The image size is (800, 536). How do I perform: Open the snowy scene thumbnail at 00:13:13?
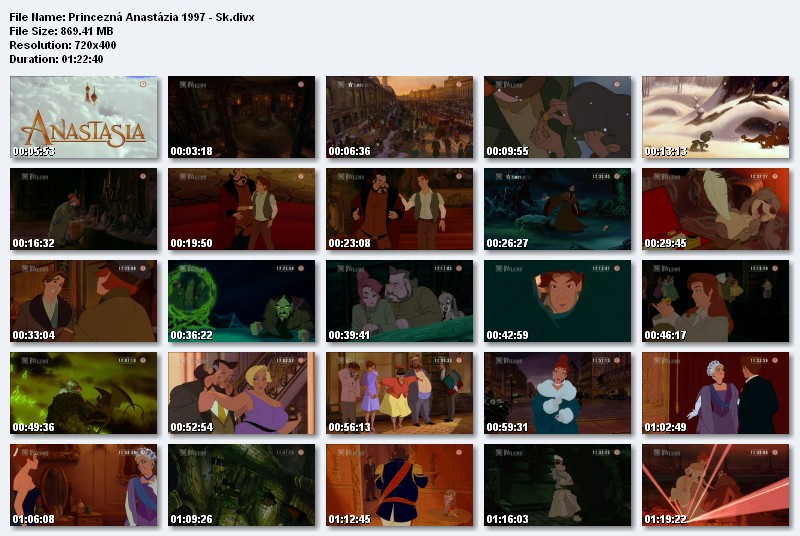click(715, 117)
